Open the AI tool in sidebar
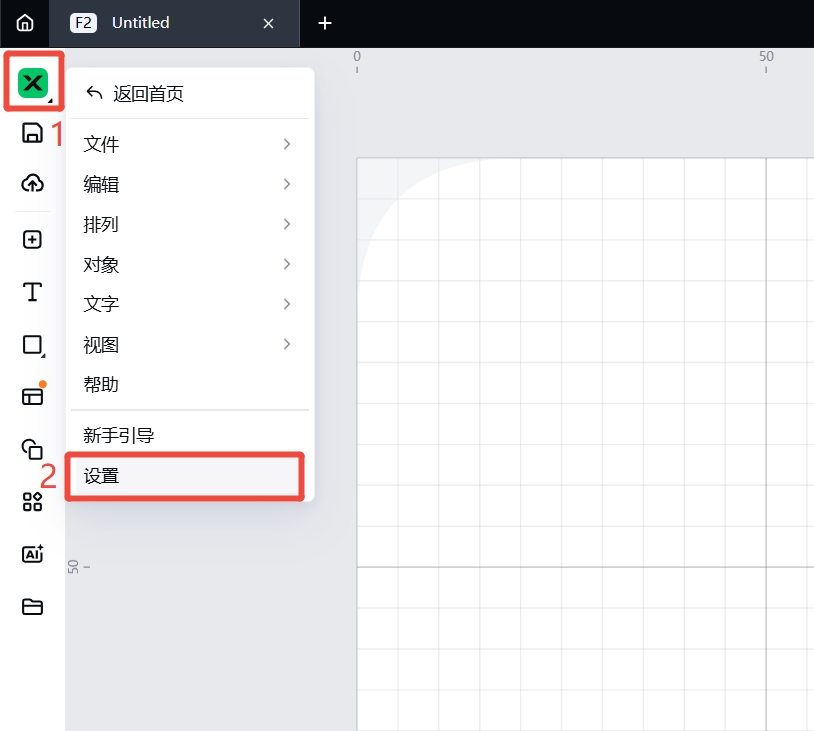Image resolution: width=814 pixels, height=731 pixels. click(33, 553)
